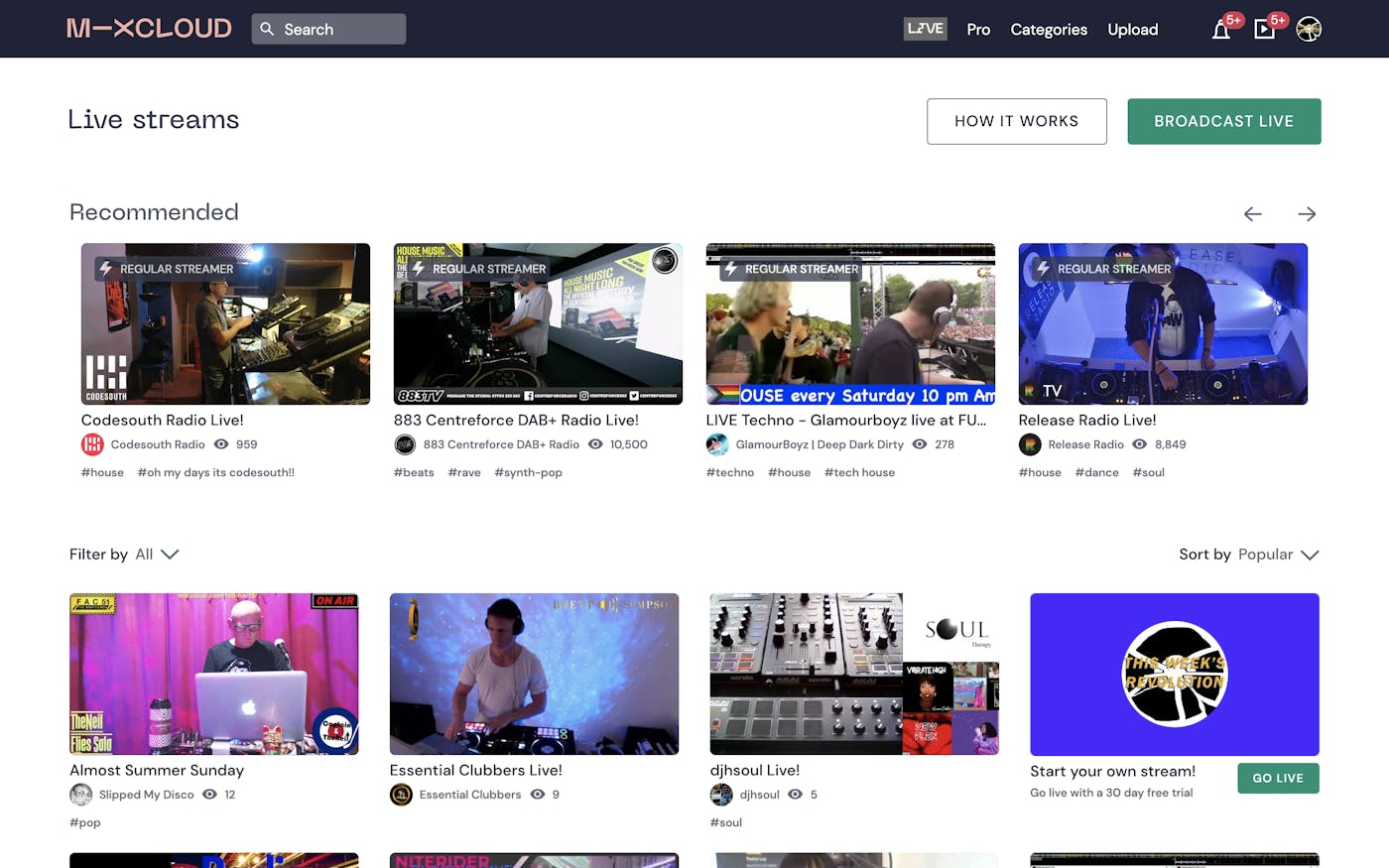Click the #techno tag
The height and width of the screenshot is (868, 1389).
pos(730,472)
